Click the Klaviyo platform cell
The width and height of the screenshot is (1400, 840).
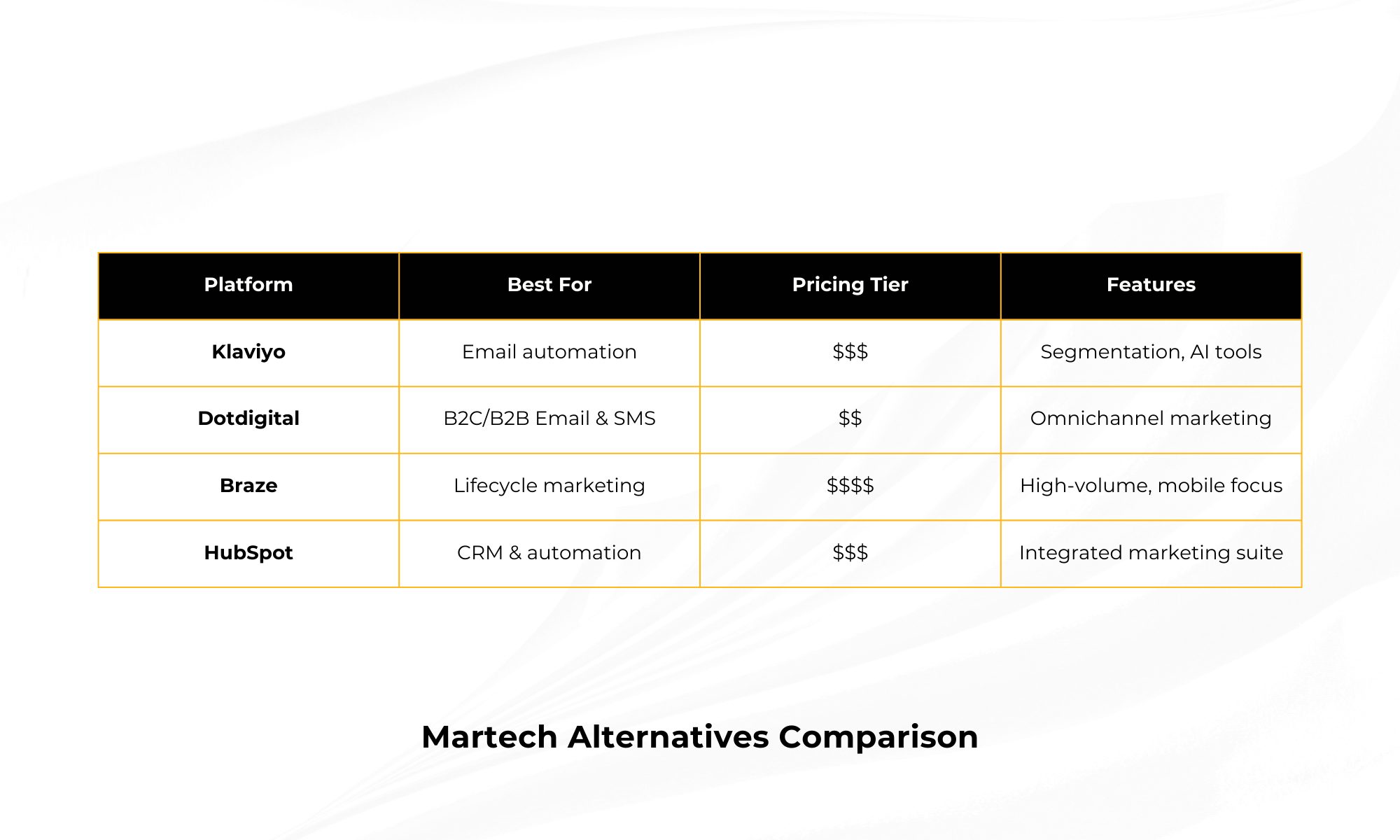click(x=248, y=352)
